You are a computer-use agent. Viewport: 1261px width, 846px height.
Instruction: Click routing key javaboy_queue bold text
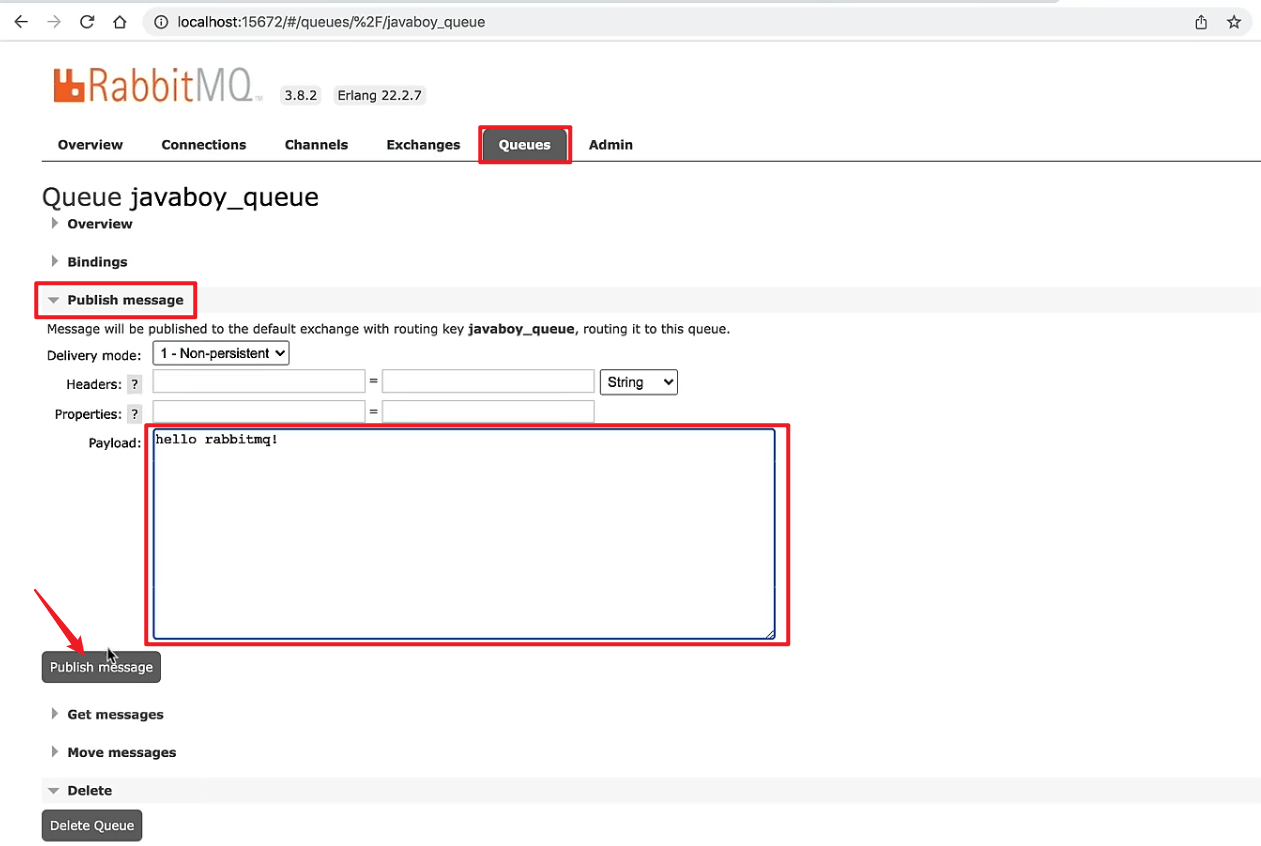521,329
